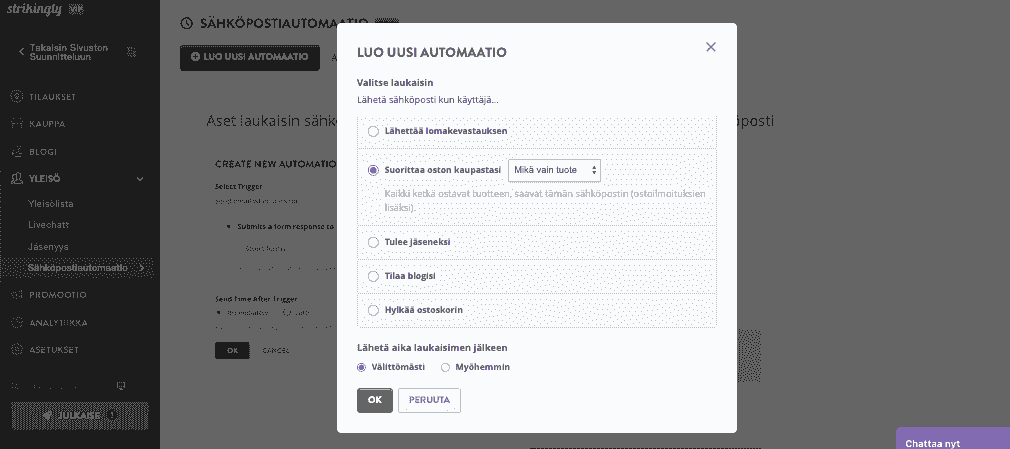Open the Chattaa nyt chat widget
Image resolution: width=1010 pixels, height=449 pixels.
[x=953, y=439]
